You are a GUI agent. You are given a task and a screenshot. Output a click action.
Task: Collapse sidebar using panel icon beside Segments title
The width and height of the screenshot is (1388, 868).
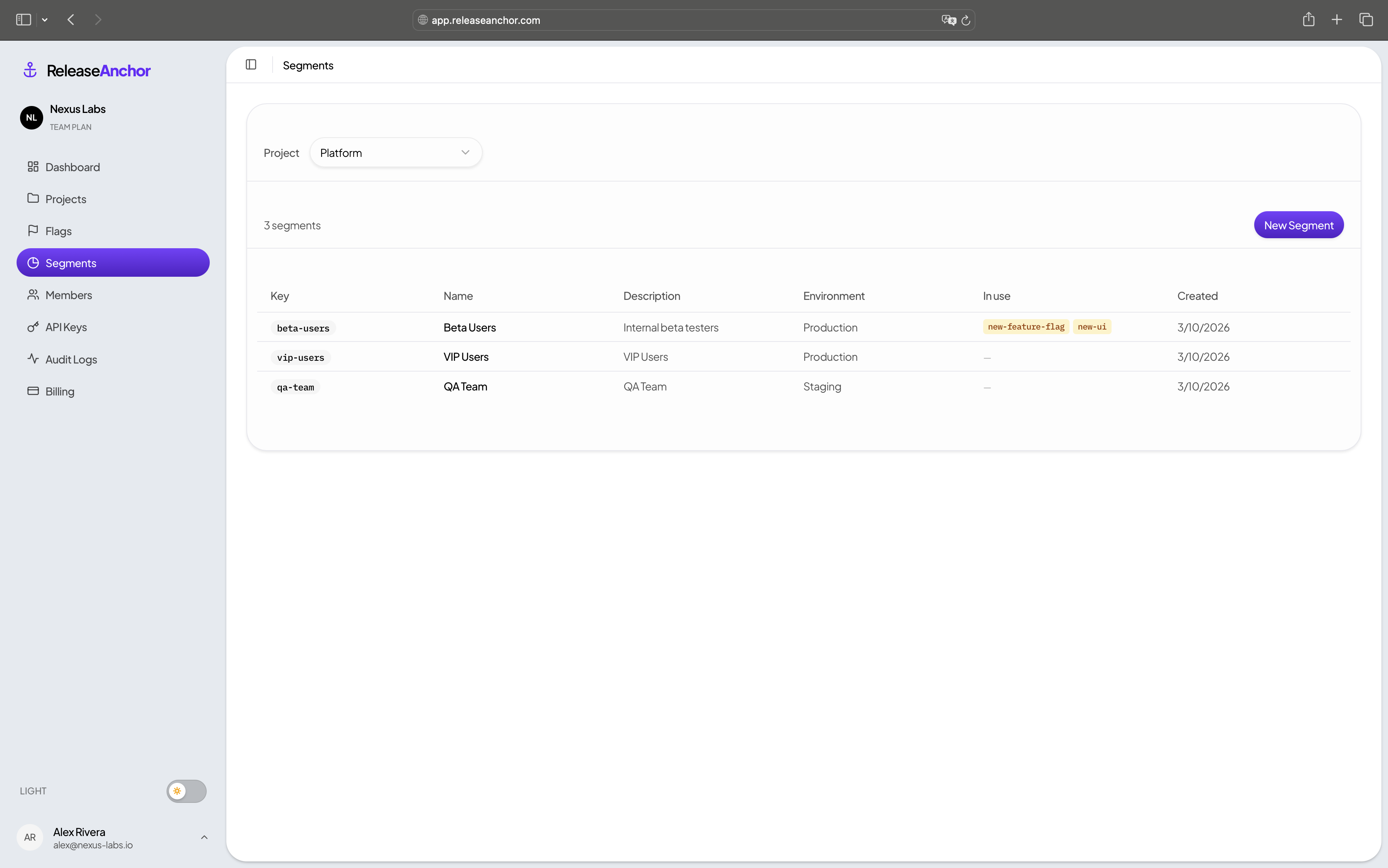[x=251, y=65]
